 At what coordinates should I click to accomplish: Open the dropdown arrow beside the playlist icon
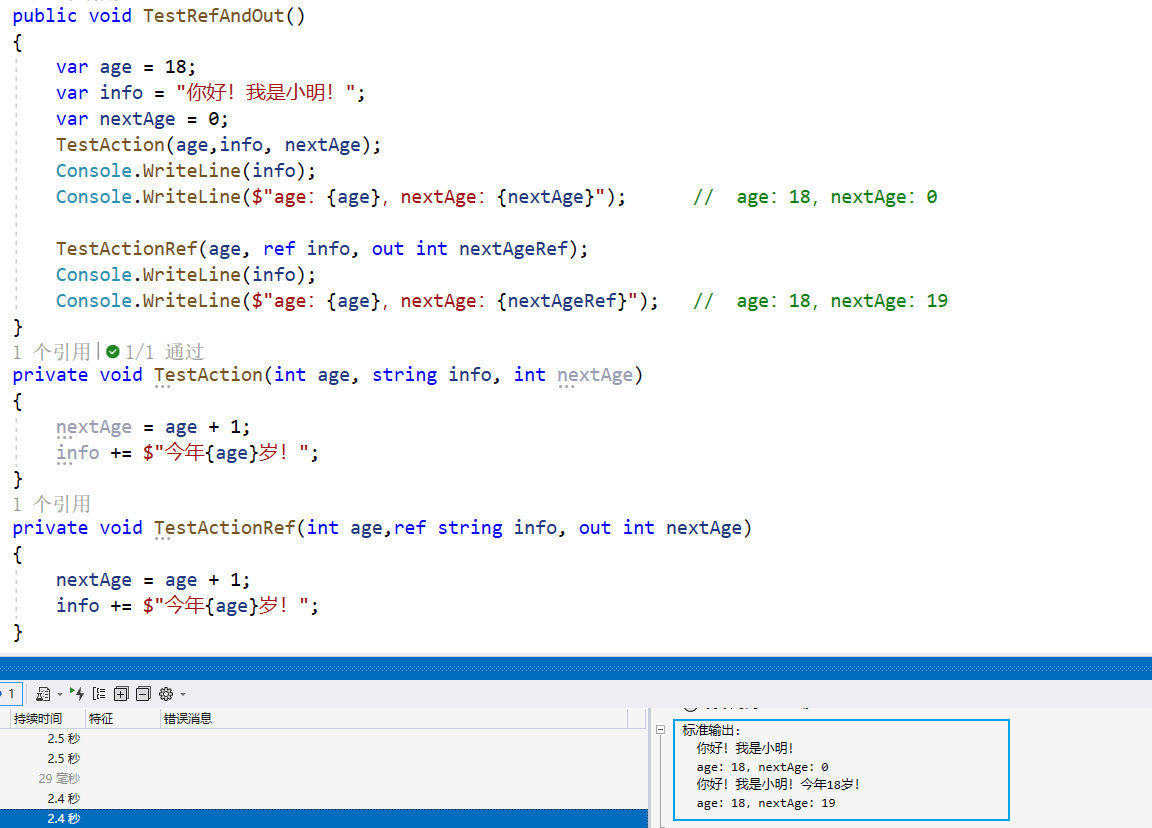click(59, 694)
